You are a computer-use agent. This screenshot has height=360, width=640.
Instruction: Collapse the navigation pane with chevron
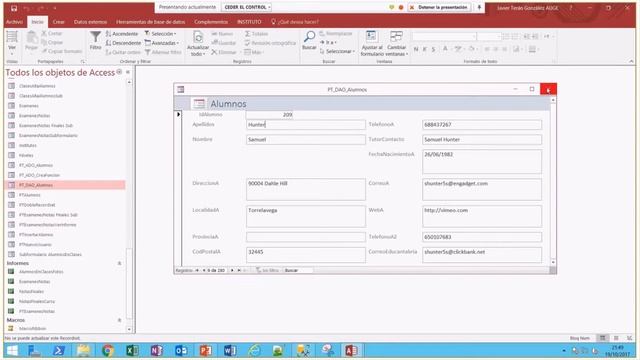click(x=128, y=72)
